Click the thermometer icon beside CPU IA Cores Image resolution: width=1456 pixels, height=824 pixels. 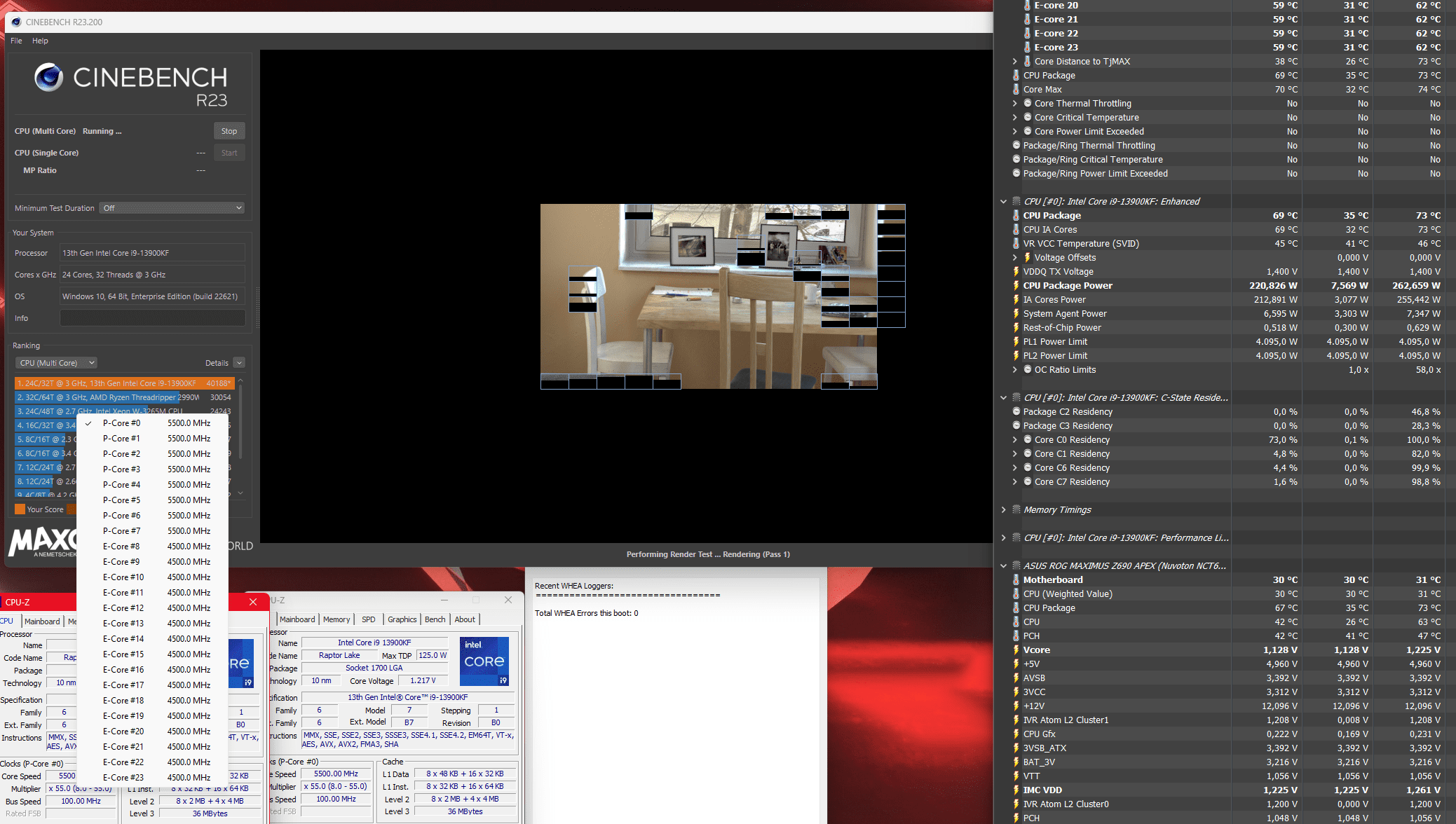[x=1016, y=229]
